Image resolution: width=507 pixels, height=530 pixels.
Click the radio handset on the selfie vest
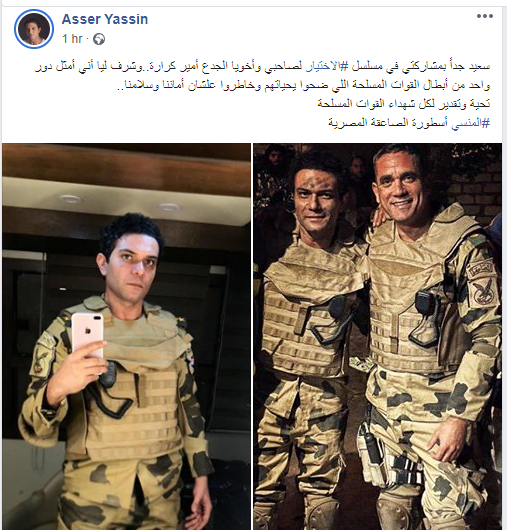[x=109, y=374]
